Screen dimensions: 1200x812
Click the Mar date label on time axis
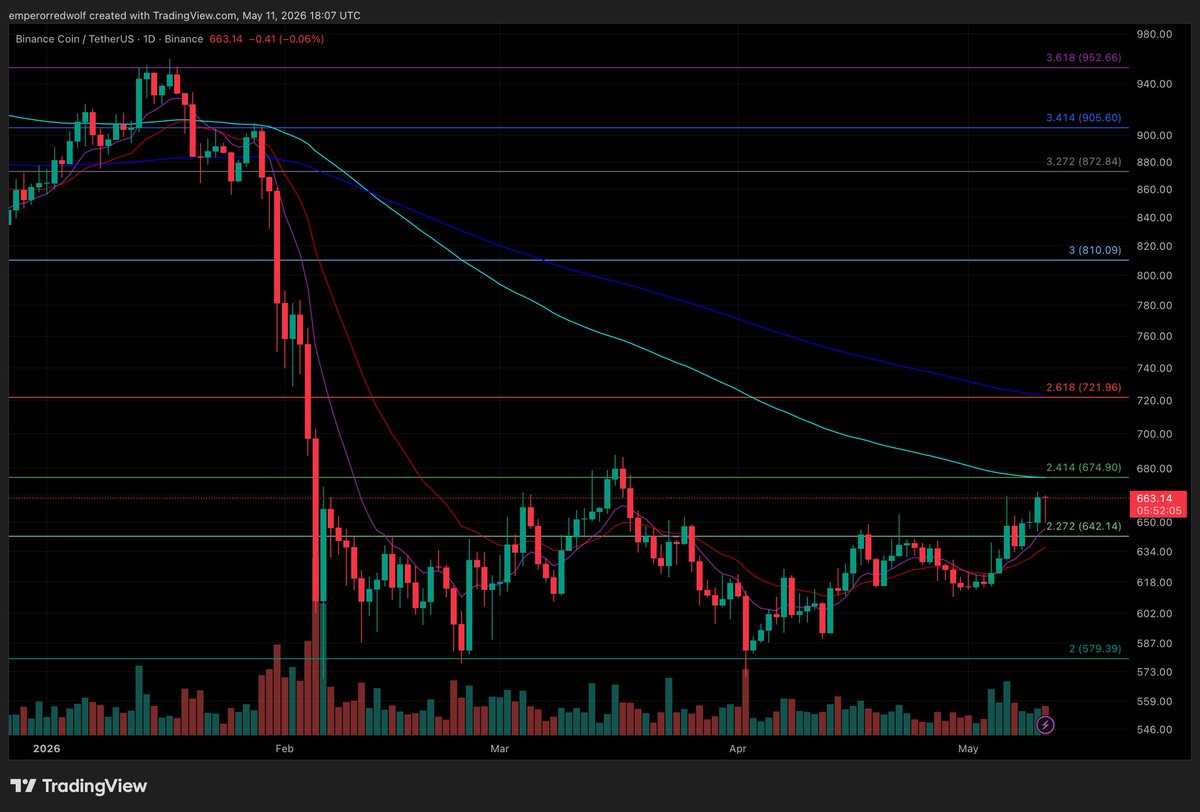click(x=500, y=748)
